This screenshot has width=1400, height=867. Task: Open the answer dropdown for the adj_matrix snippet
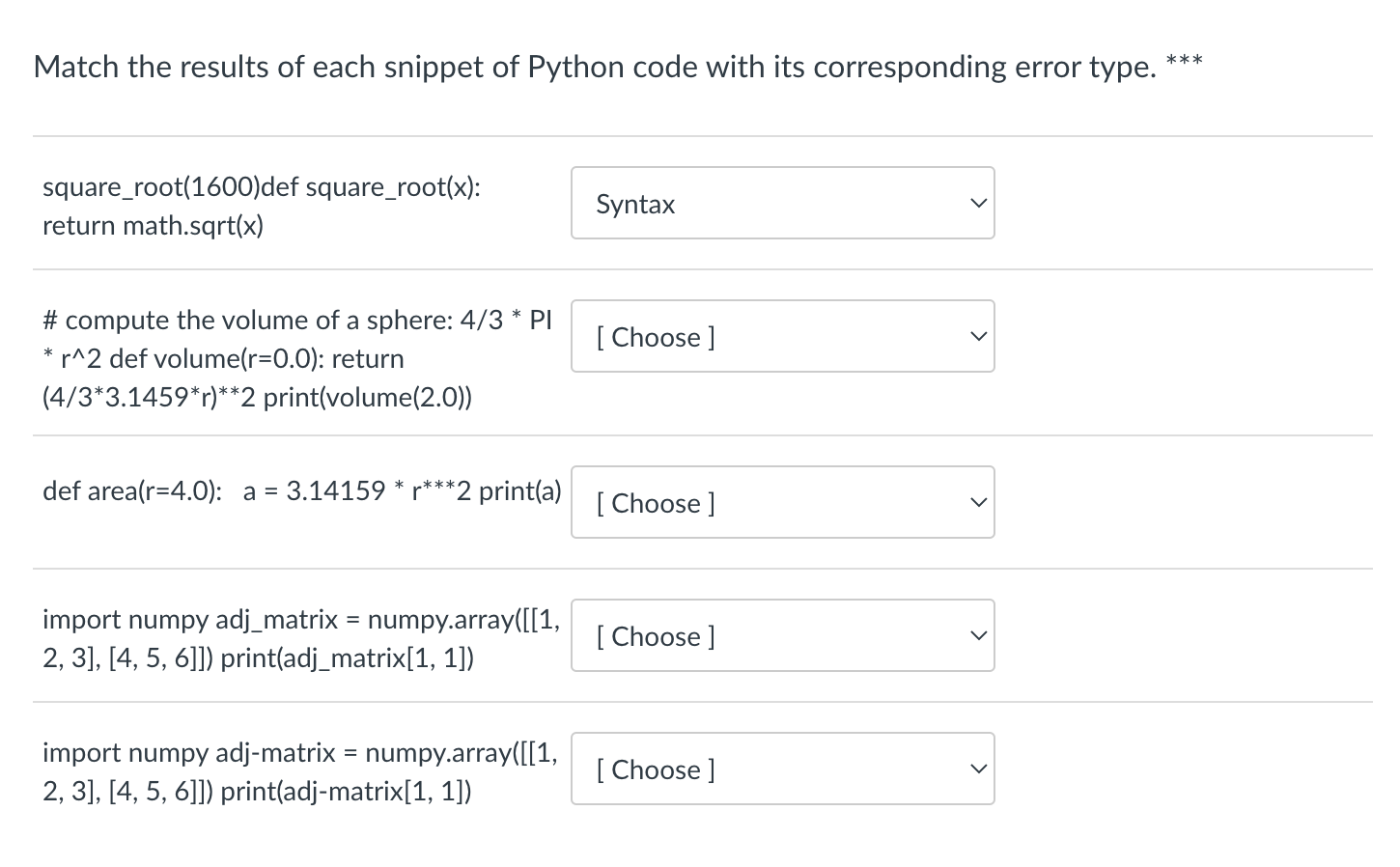pyautogui.click(x=782, y=636)
